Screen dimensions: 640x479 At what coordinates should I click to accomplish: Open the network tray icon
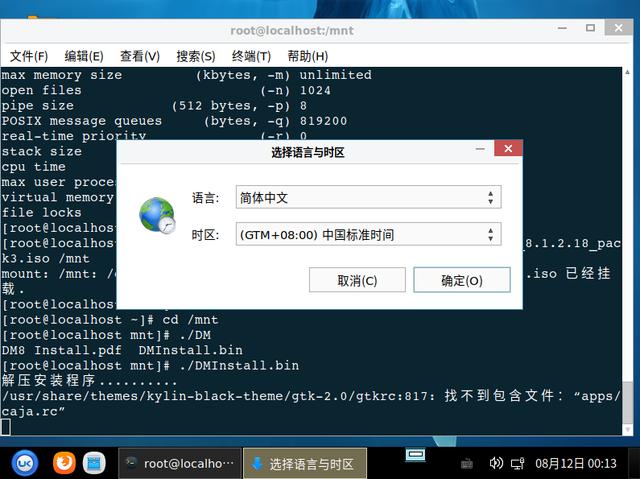[518, 463]
